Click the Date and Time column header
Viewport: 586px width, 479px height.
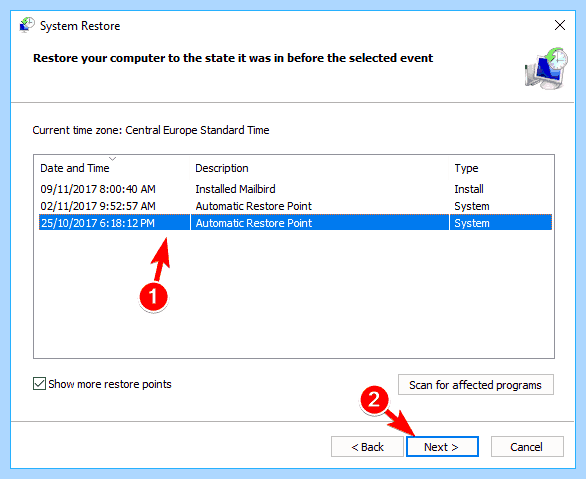(x=112, y=168)
